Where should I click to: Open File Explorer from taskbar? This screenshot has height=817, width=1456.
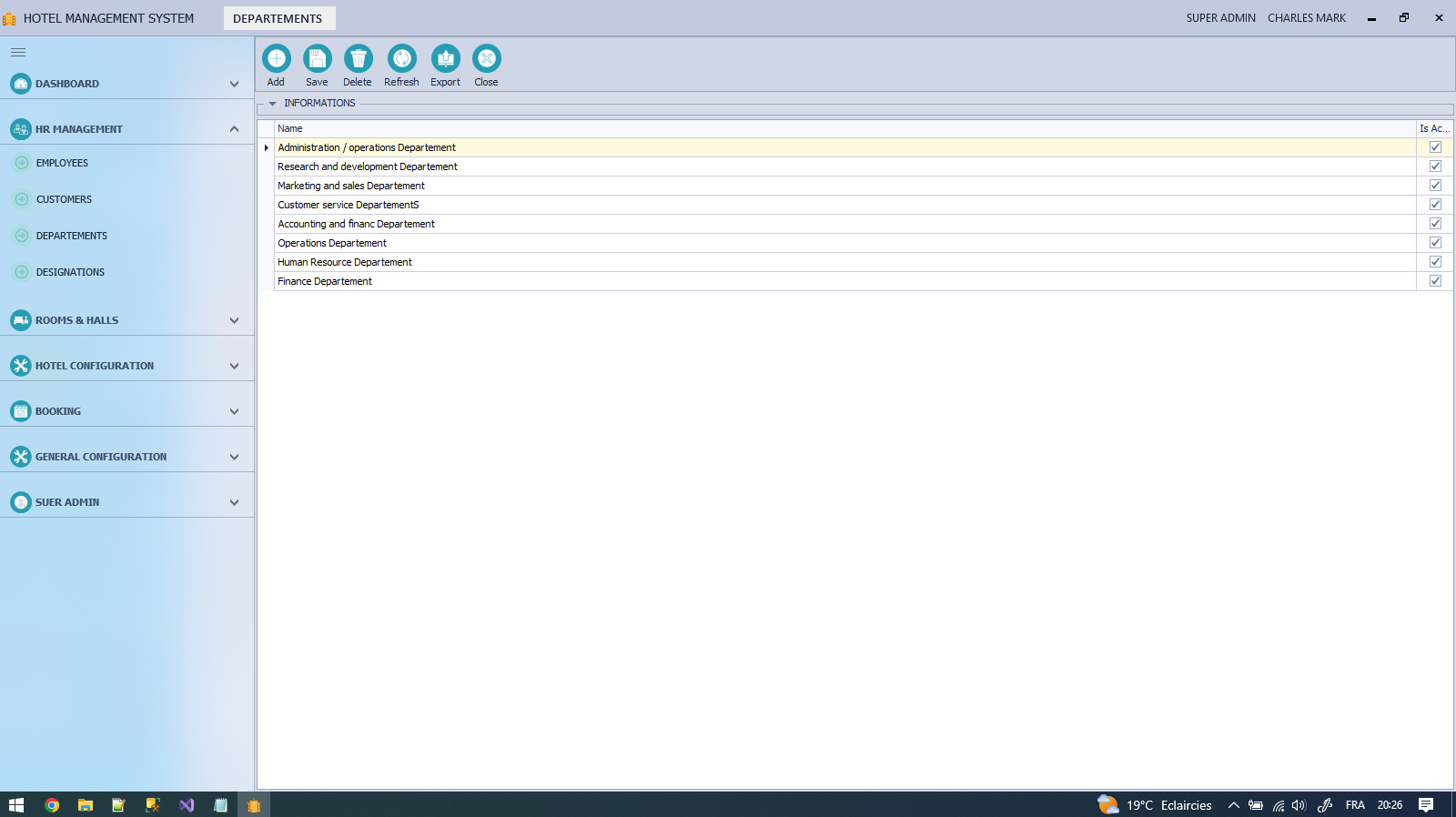(x=86, y=805)
